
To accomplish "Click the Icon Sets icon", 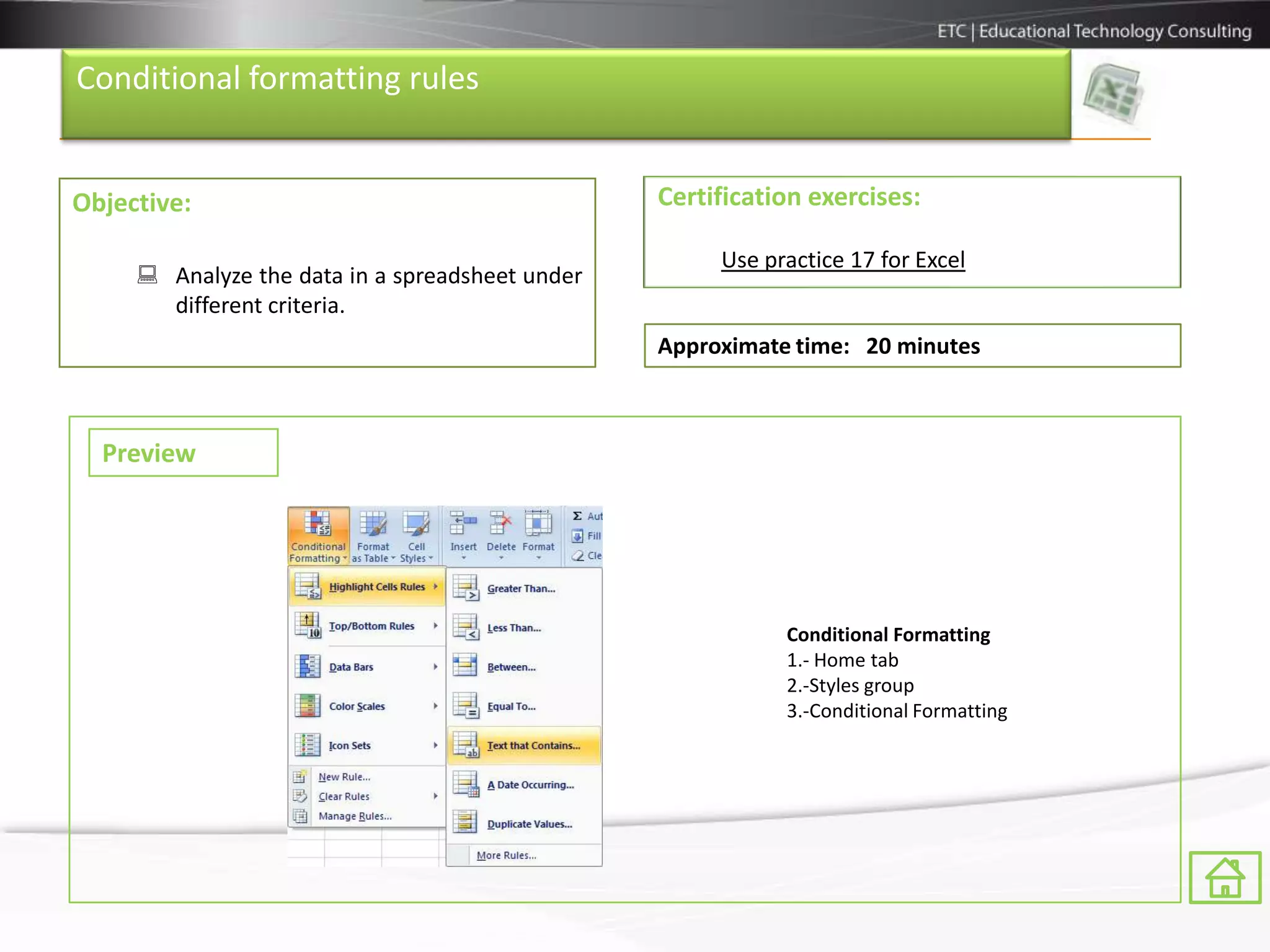I will [x=308, y=744].
